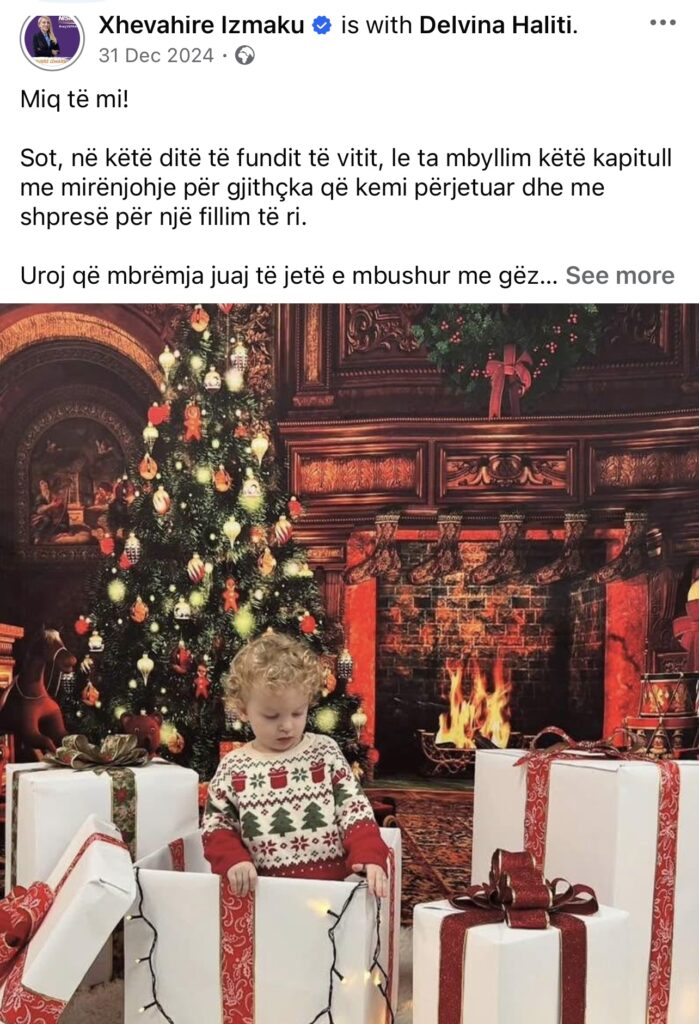The width and height of the screenshot is (699, 1024).
Task: Open Xhevahire Izmaku's profile picture avatar
Action: [x=52, y=38]
